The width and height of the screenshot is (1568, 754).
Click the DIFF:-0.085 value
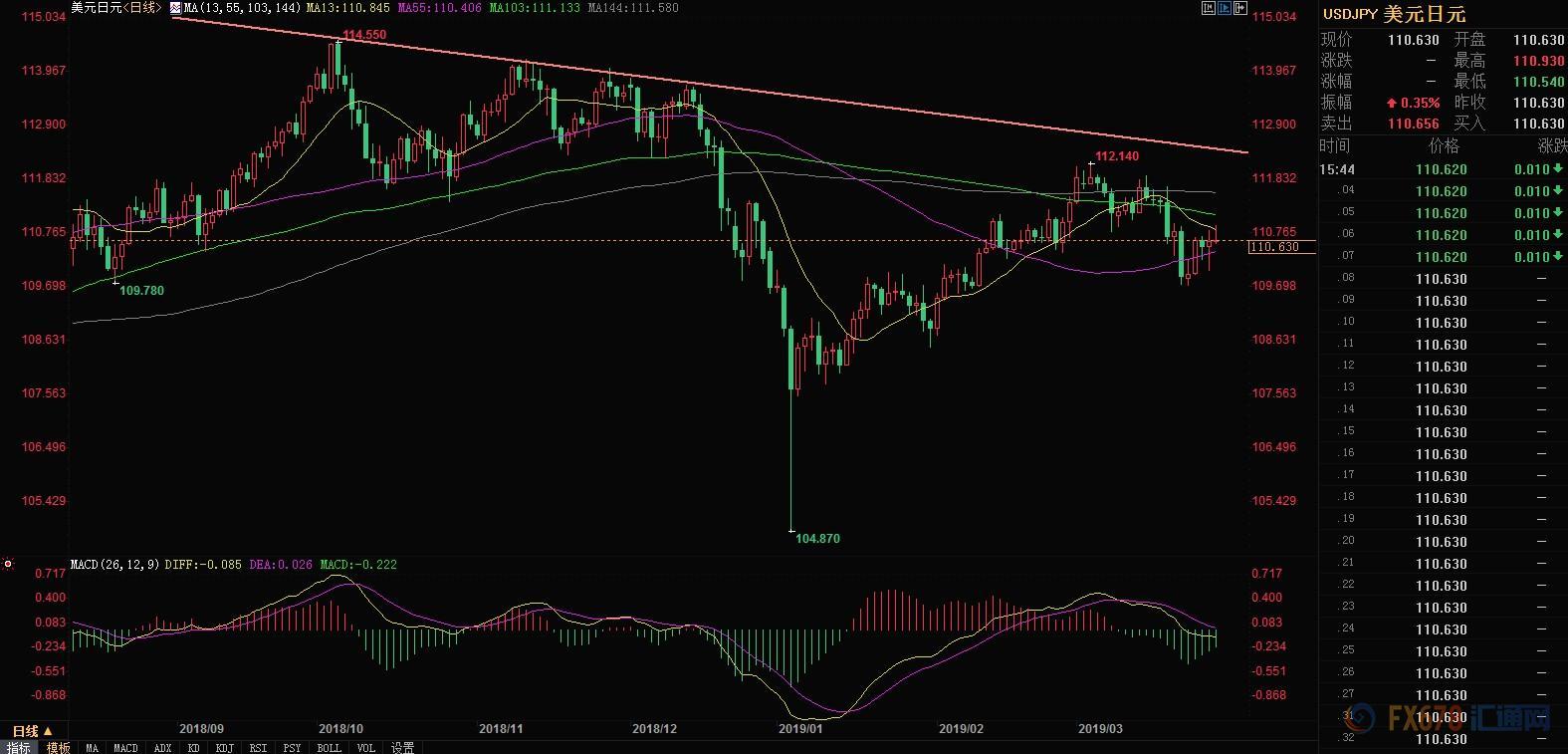click(201, 564)
